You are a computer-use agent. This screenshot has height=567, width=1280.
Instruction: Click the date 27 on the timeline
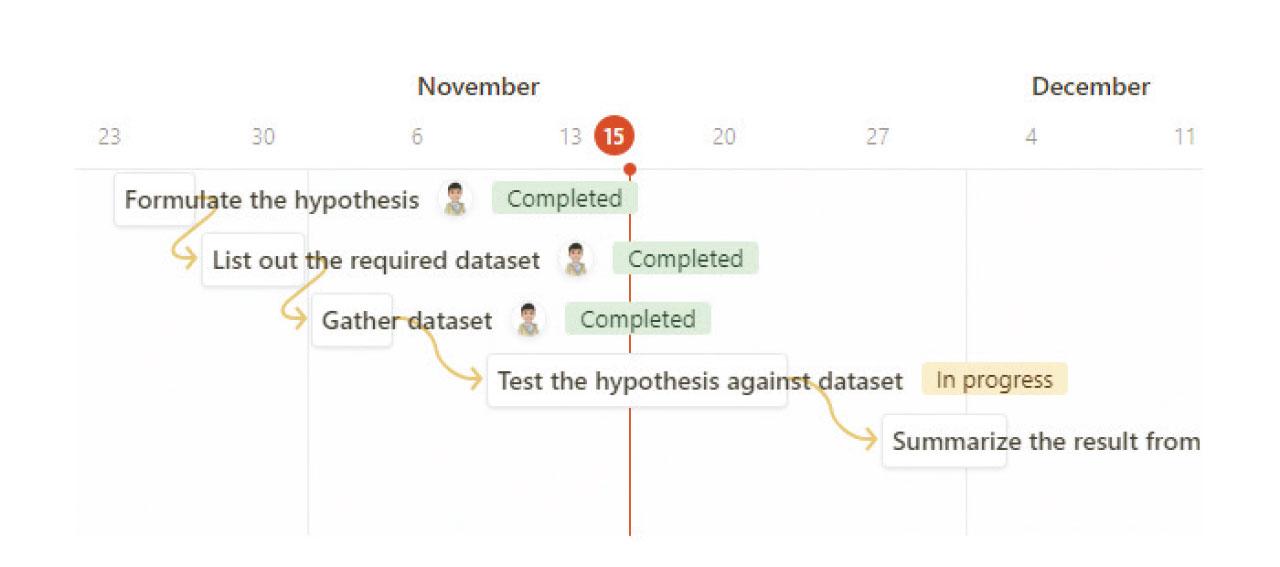click(x=877, y=136)
